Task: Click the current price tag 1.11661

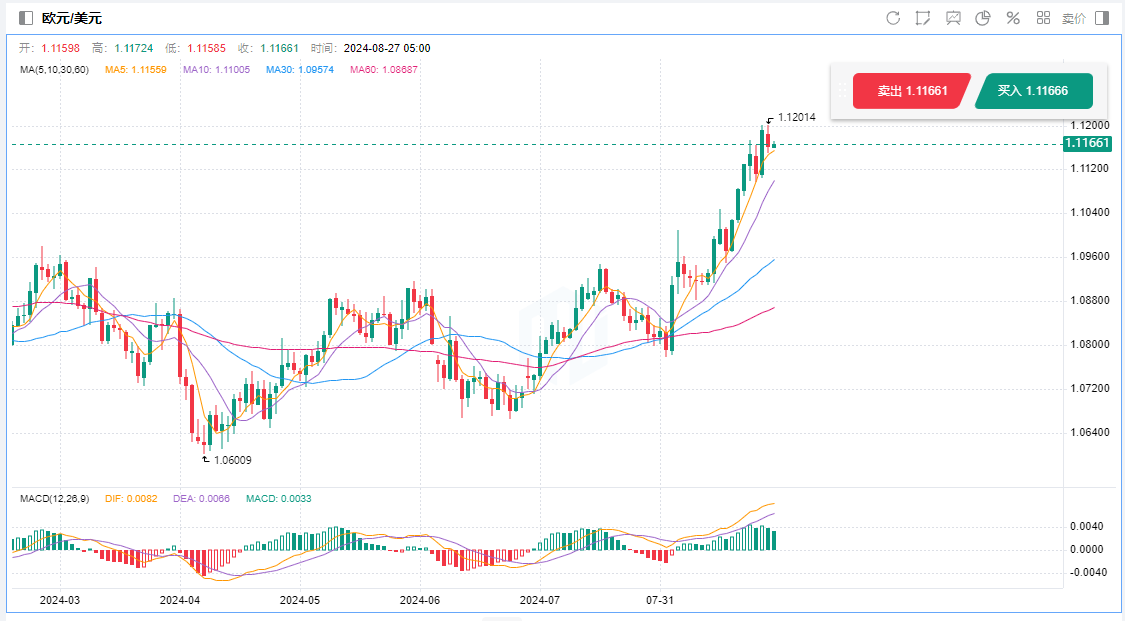Action: point(1086,143)
